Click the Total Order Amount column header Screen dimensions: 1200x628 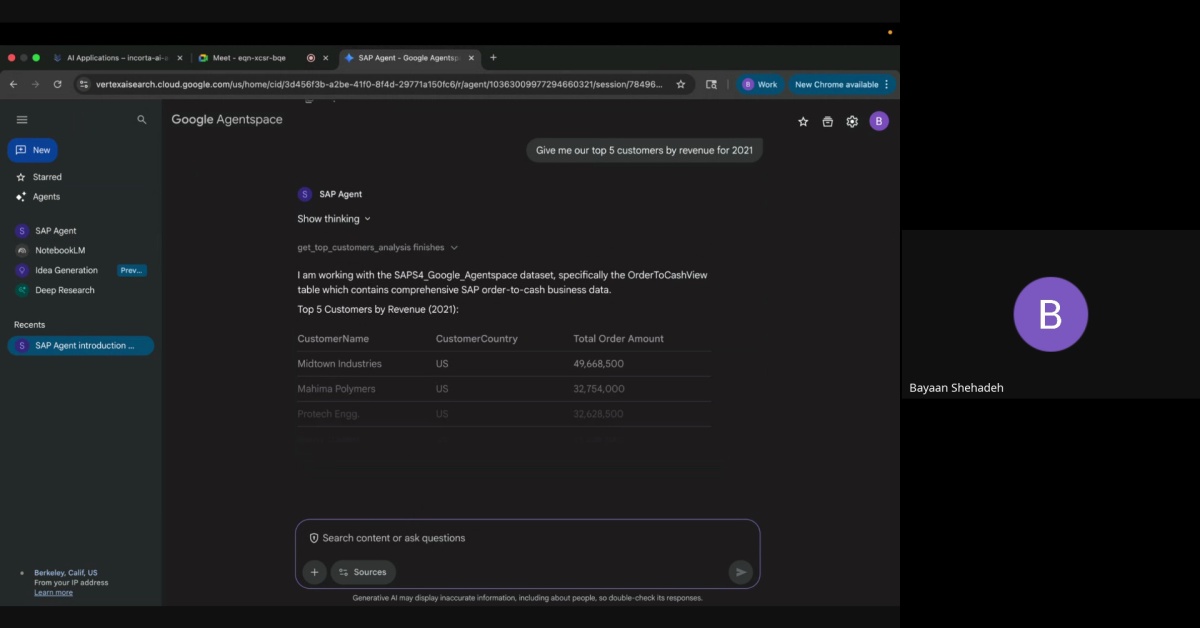point(618,339)
